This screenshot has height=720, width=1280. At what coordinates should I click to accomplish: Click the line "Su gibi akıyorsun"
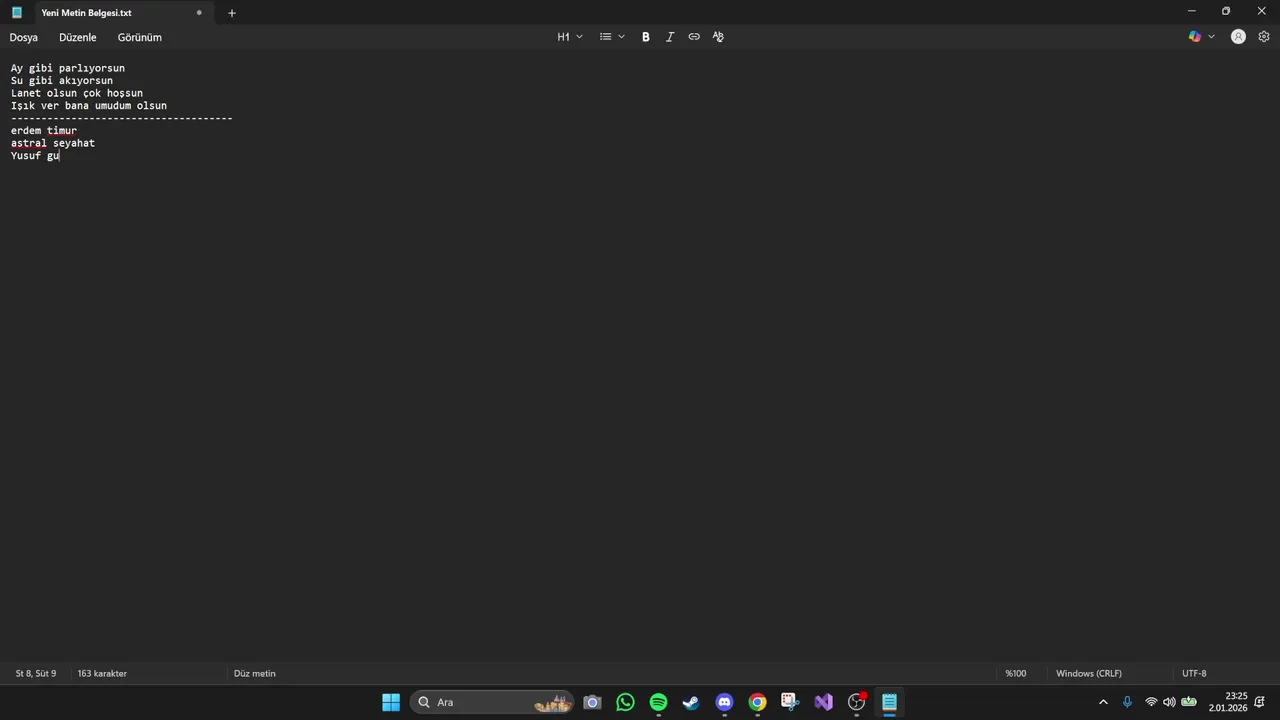click(x=62, y=81)
